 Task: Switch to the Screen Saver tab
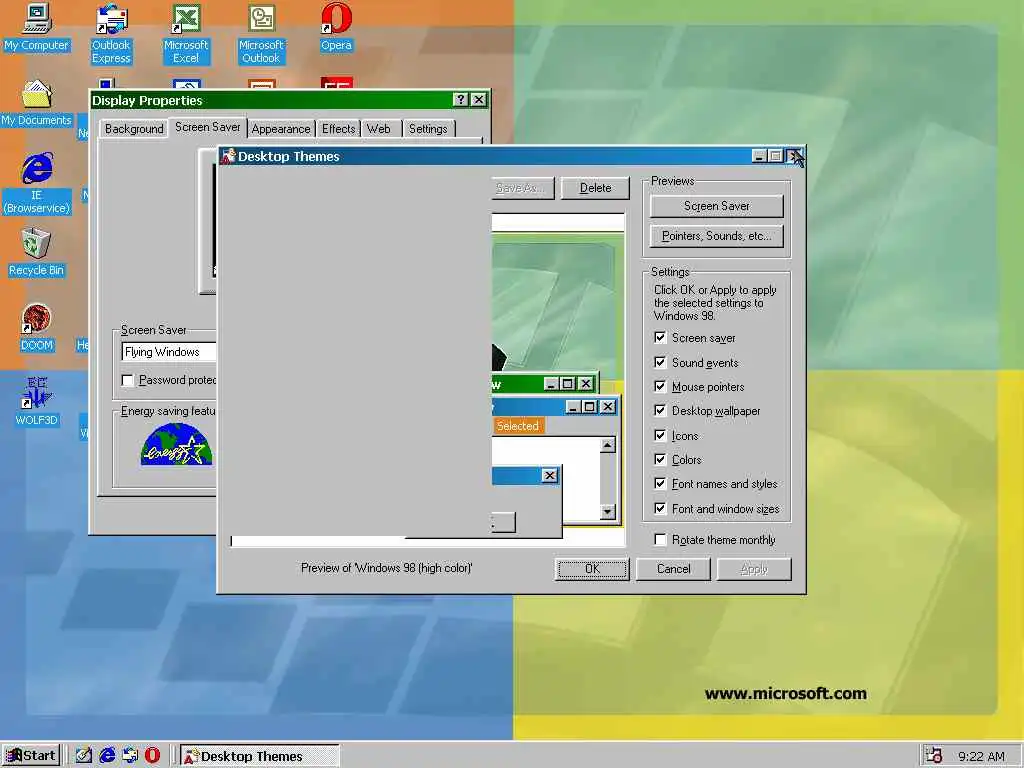point(208,127)
